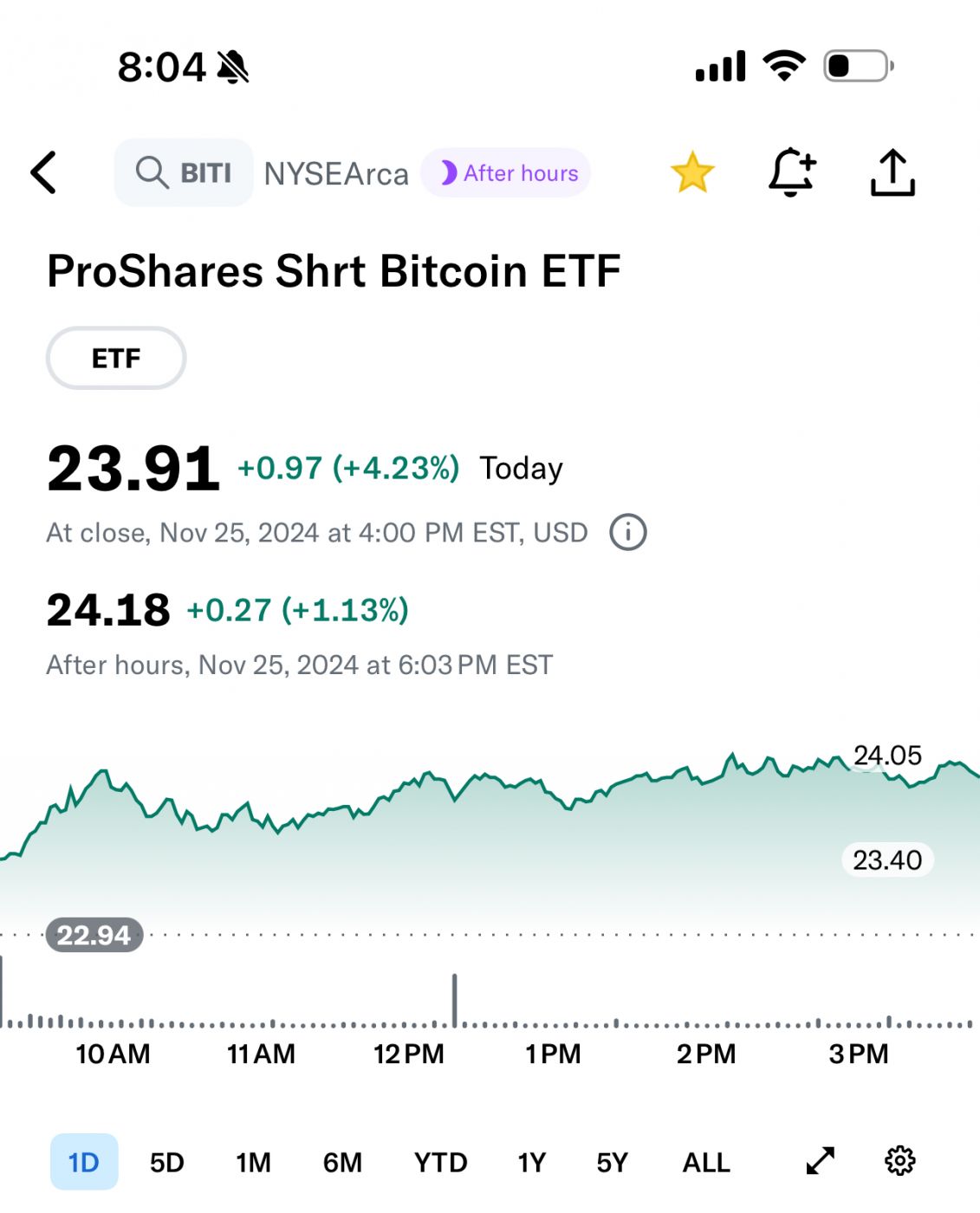The width and height of the screenshot is (980, 1213).
Task: Tap the share upload icon
Action: click(892, 172)
